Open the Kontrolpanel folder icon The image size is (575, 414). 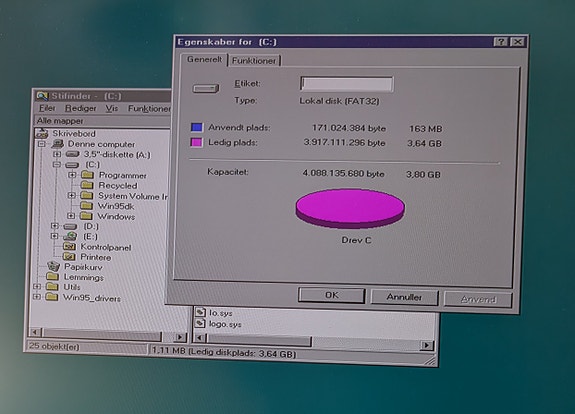(x=69, y=246)
